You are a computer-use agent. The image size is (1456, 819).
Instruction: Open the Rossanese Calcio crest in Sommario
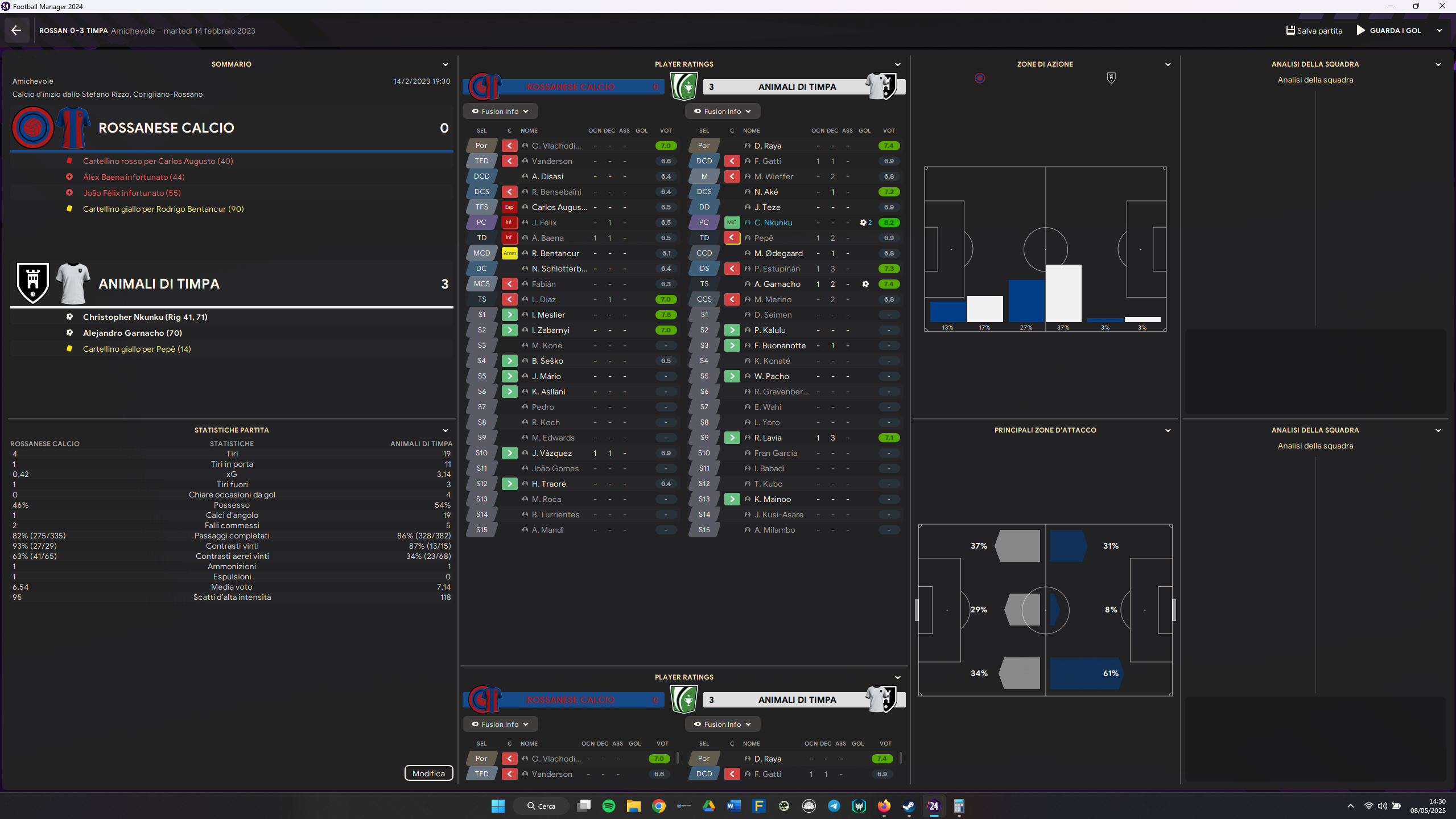pos(33,127)
